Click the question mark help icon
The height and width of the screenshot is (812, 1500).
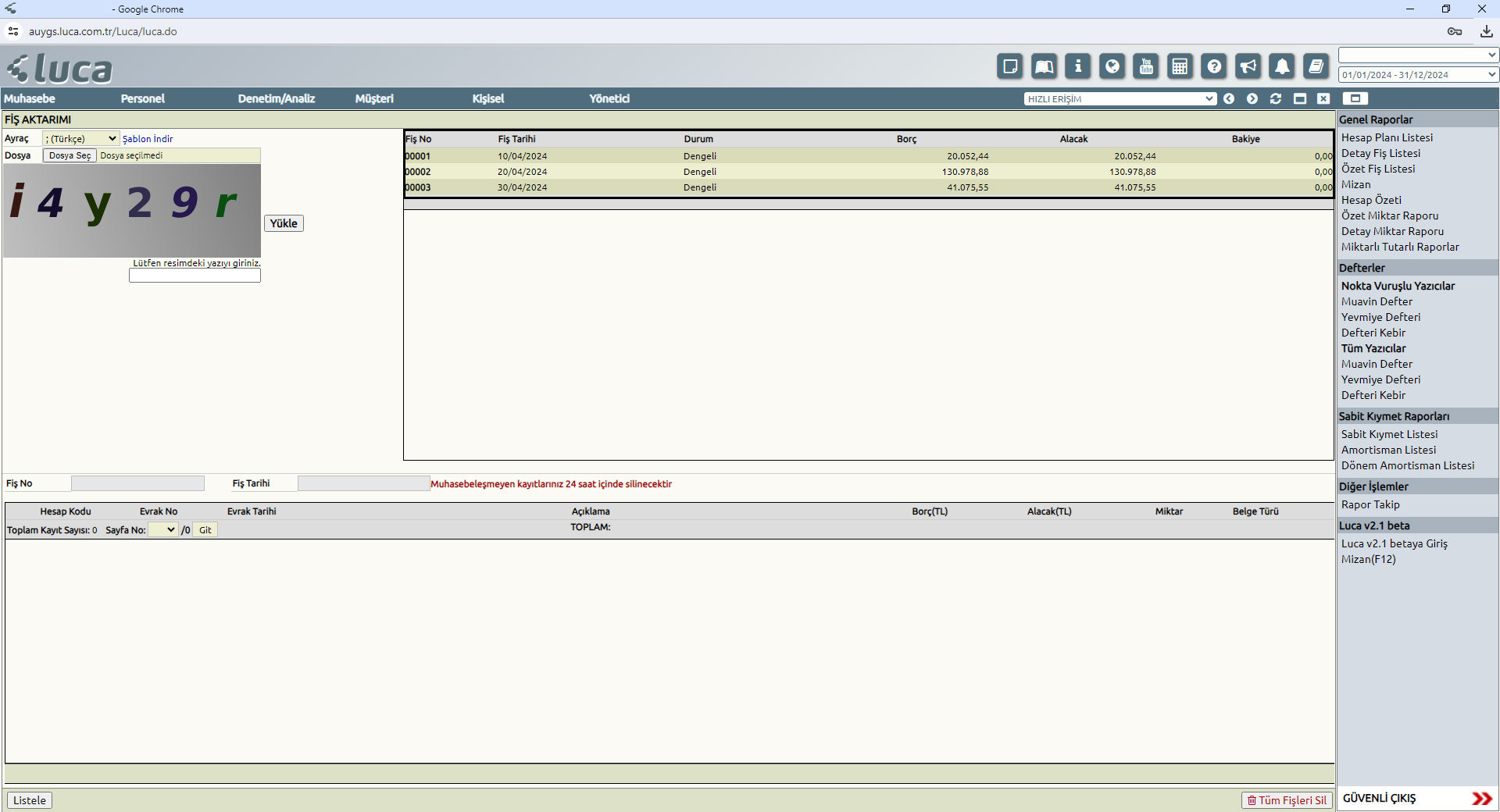(1214, 66)
